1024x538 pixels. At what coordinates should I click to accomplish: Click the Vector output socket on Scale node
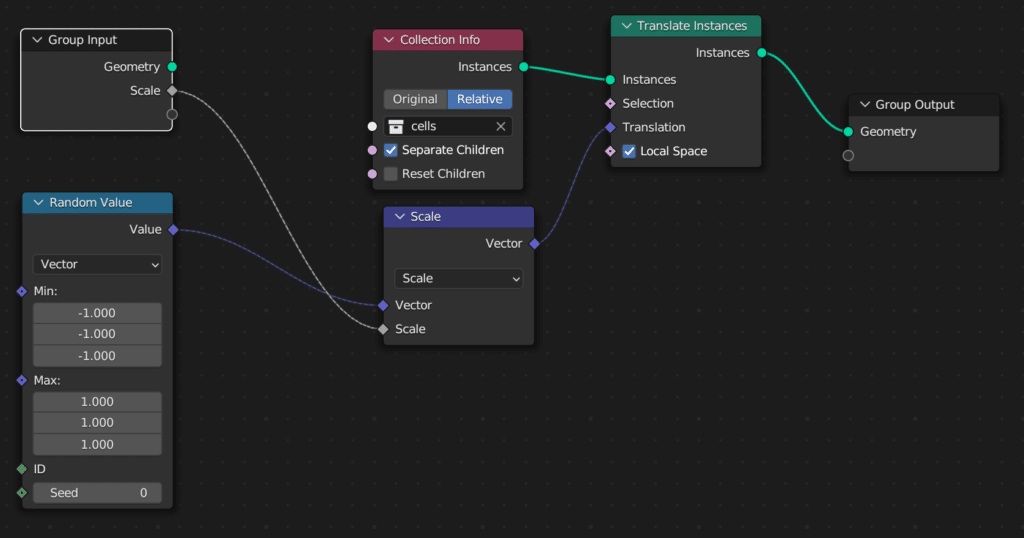pos(534,244)
